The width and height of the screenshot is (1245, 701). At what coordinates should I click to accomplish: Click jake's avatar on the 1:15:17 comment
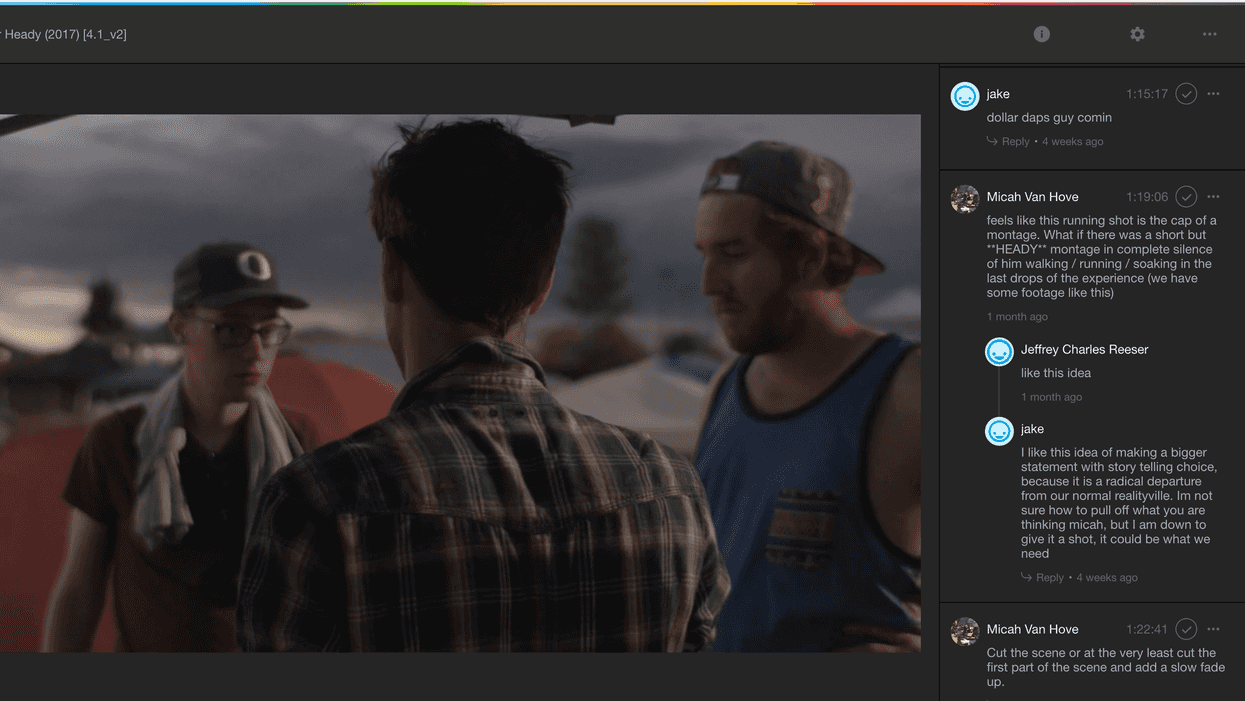tap(965, 97)
